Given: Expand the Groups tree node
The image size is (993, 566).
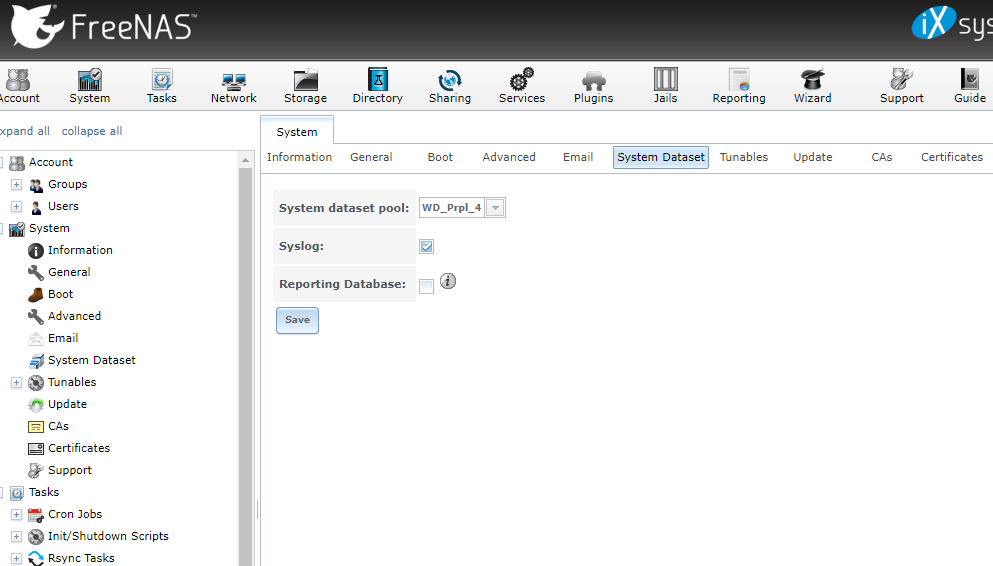Looking at the screenshot, I should (x=16, y=185).
